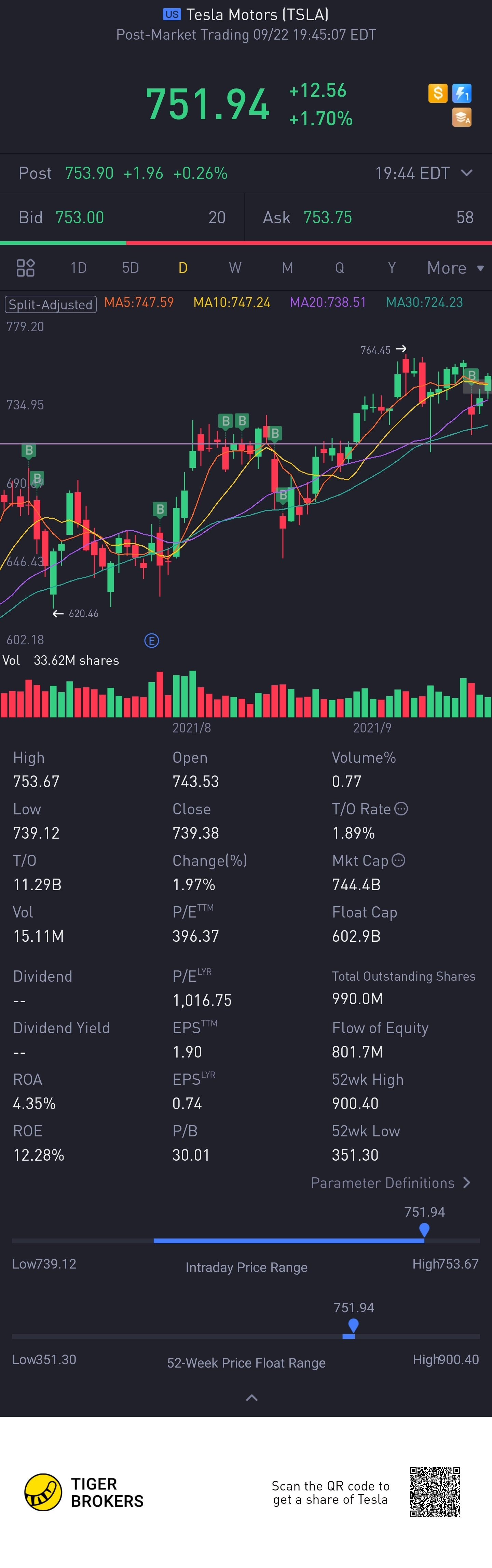This screenshot has height=1568, width=492.
Task: Tap the info icon beside Mkt Cap
Action: (x=398, y=860)
